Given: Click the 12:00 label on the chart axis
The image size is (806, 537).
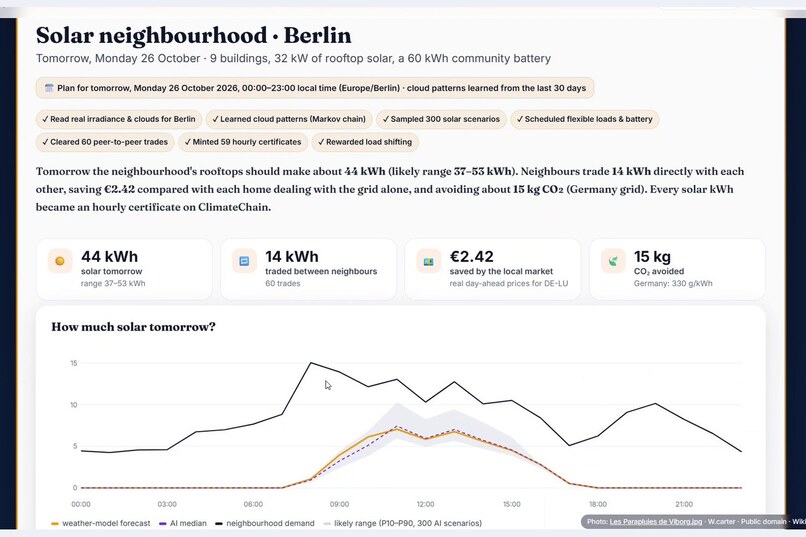Looking at the screenshot, I should pyautogui.click(x=426, y=504).
